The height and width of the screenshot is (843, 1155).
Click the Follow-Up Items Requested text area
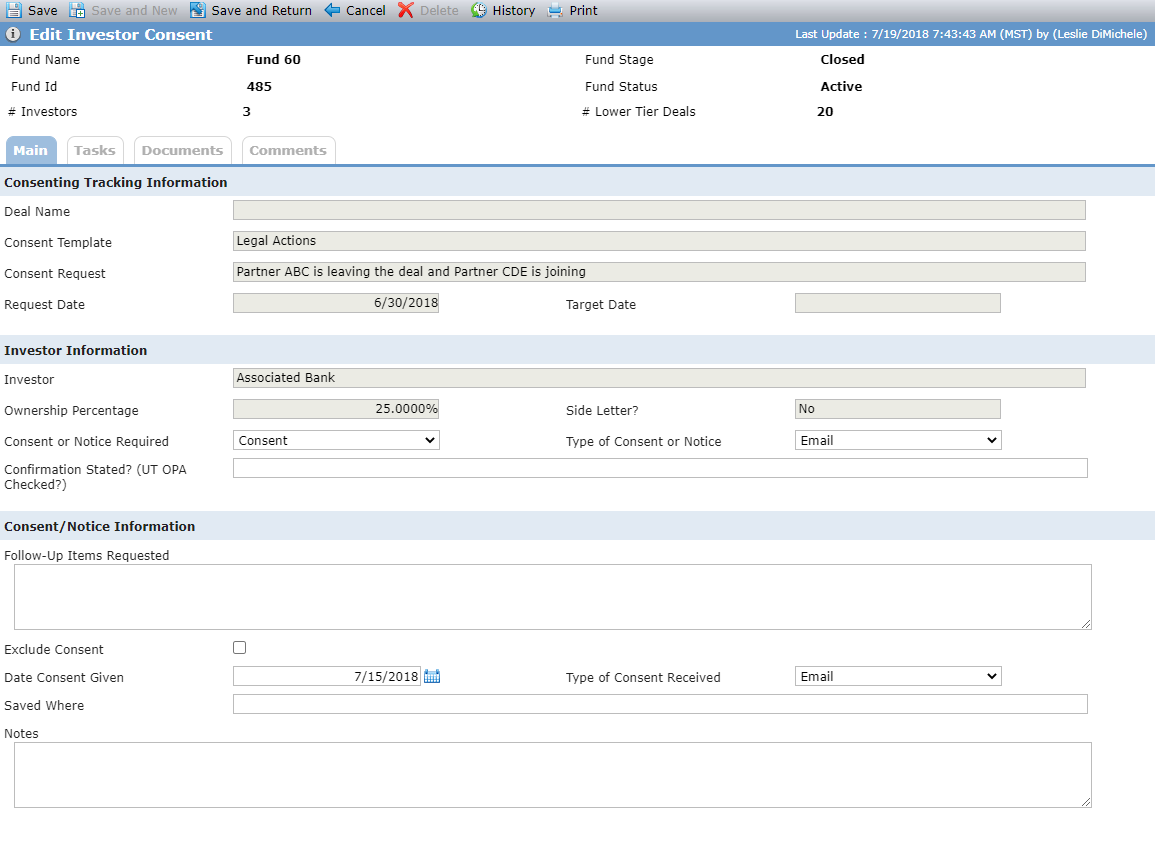(x=552, y=597)
